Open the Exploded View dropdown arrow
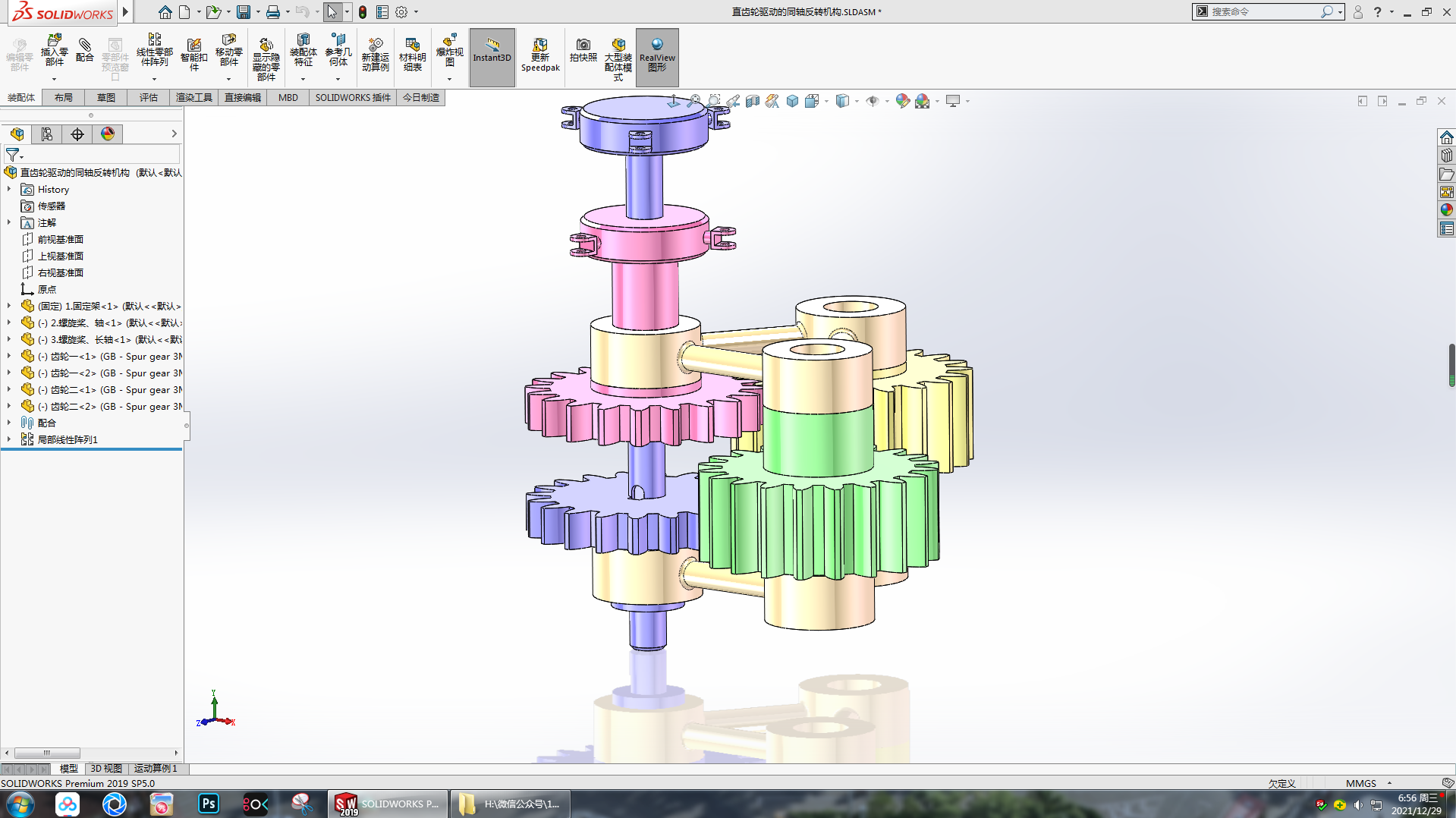Screen dimensions: 1456x818 point(449,79)
